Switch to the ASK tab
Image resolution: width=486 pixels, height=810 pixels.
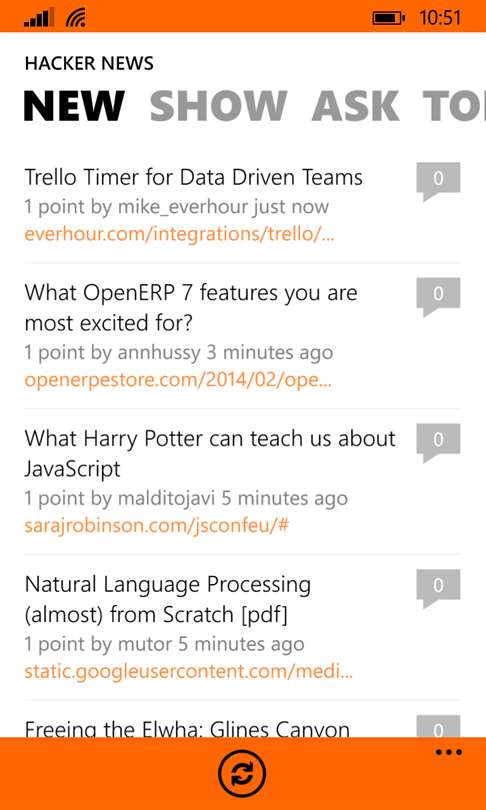coord(355,106)
